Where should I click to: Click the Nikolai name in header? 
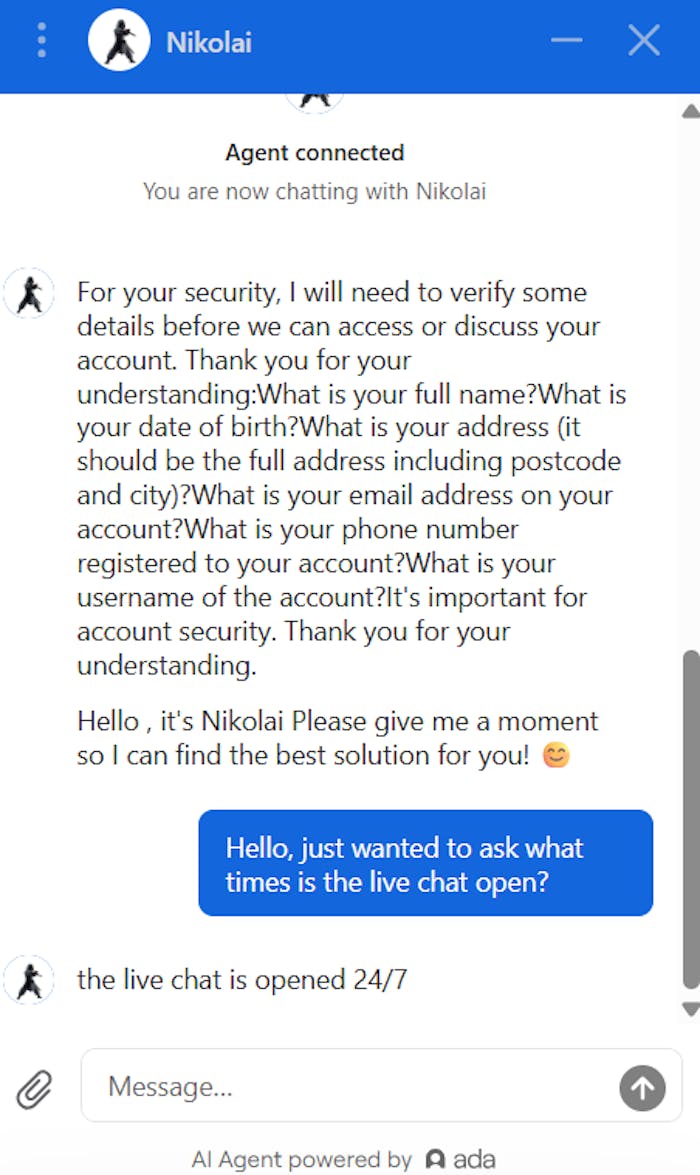[x=208, y=42]
